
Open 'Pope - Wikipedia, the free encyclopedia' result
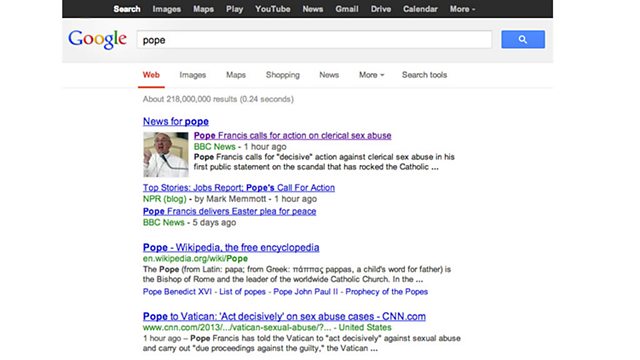(x=231, y=247)
